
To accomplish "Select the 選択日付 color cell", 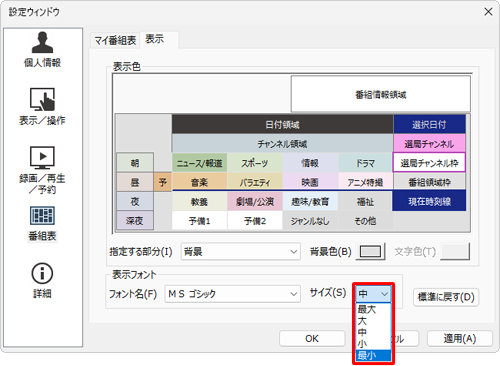I will (x=429, y=124).
